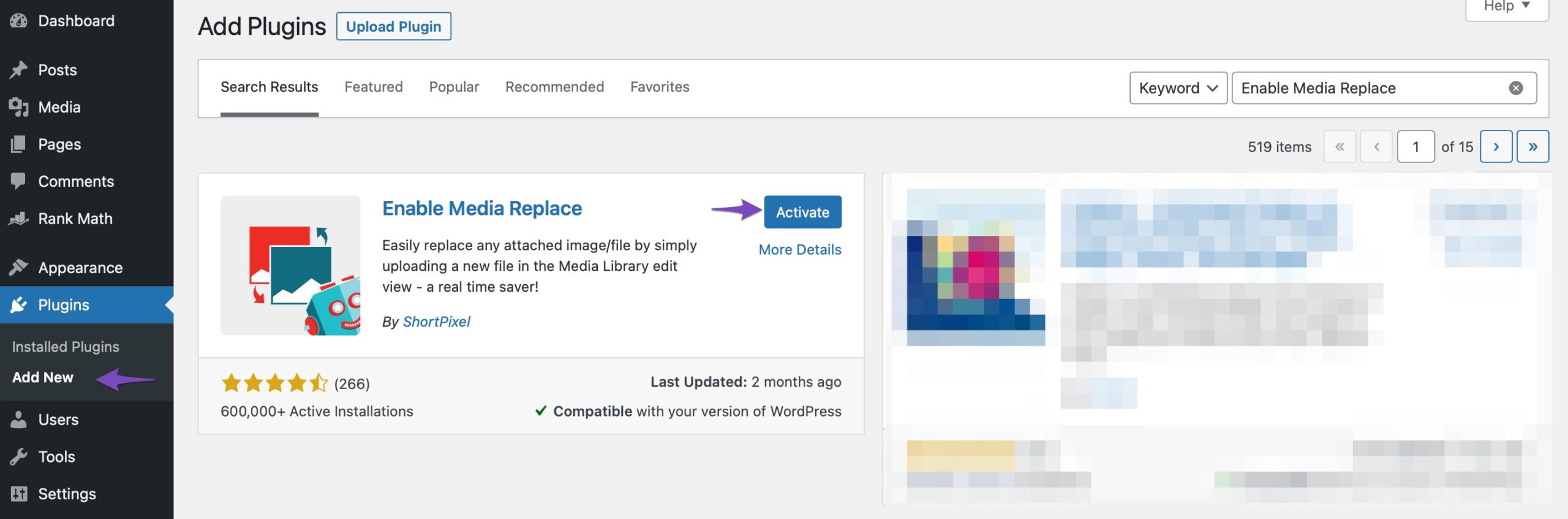The height and width of the screenshot is (519, 1568).
Task: Open More Details link
Action: tap(800, 249)
